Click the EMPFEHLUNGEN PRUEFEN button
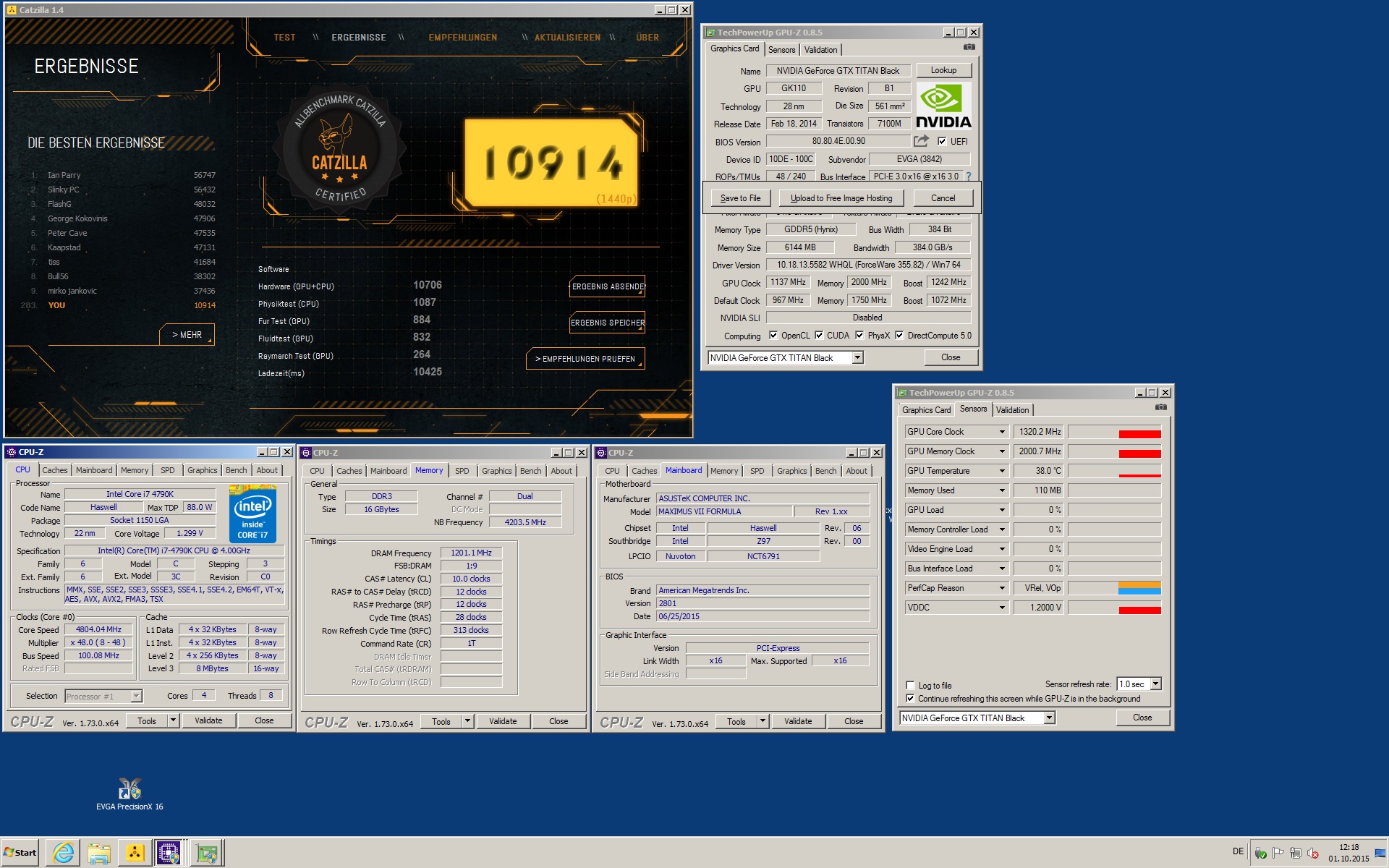 pyautogui.click(x=585, y=359)
